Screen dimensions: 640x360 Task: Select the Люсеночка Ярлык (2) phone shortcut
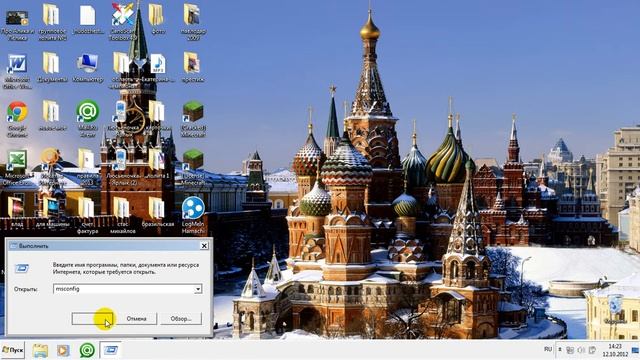click(120, 160)
